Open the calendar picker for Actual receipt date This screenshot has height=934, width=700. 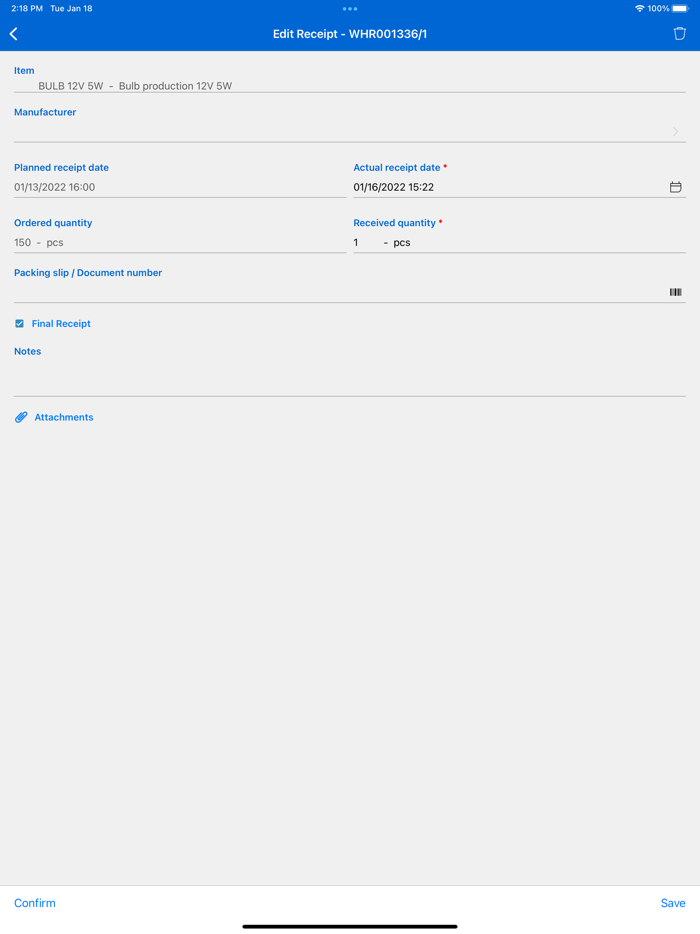pyautogui.click(x=675, y=186)
